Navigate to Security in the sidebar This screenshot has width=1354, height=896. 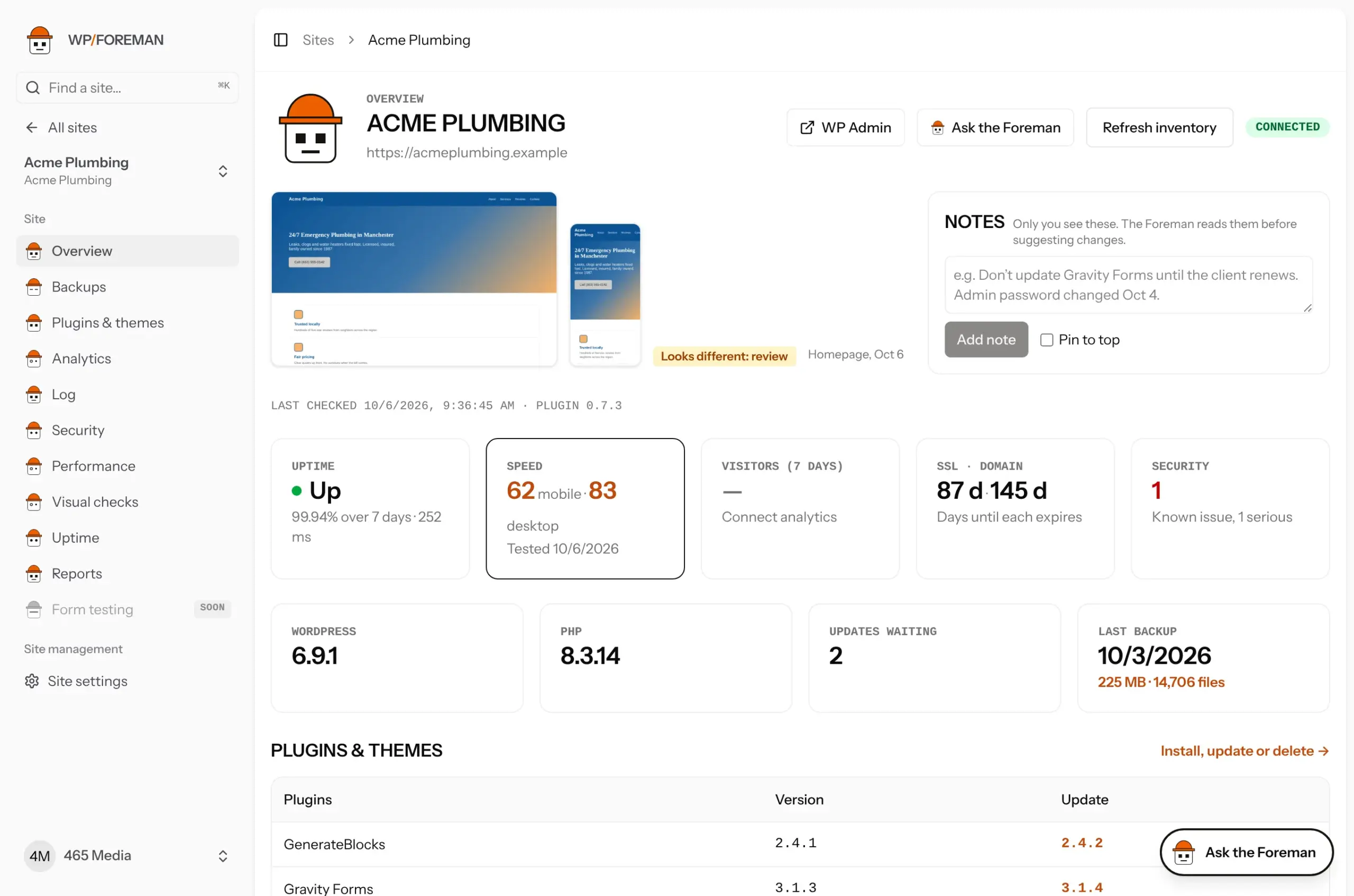[x=127, y=431]
